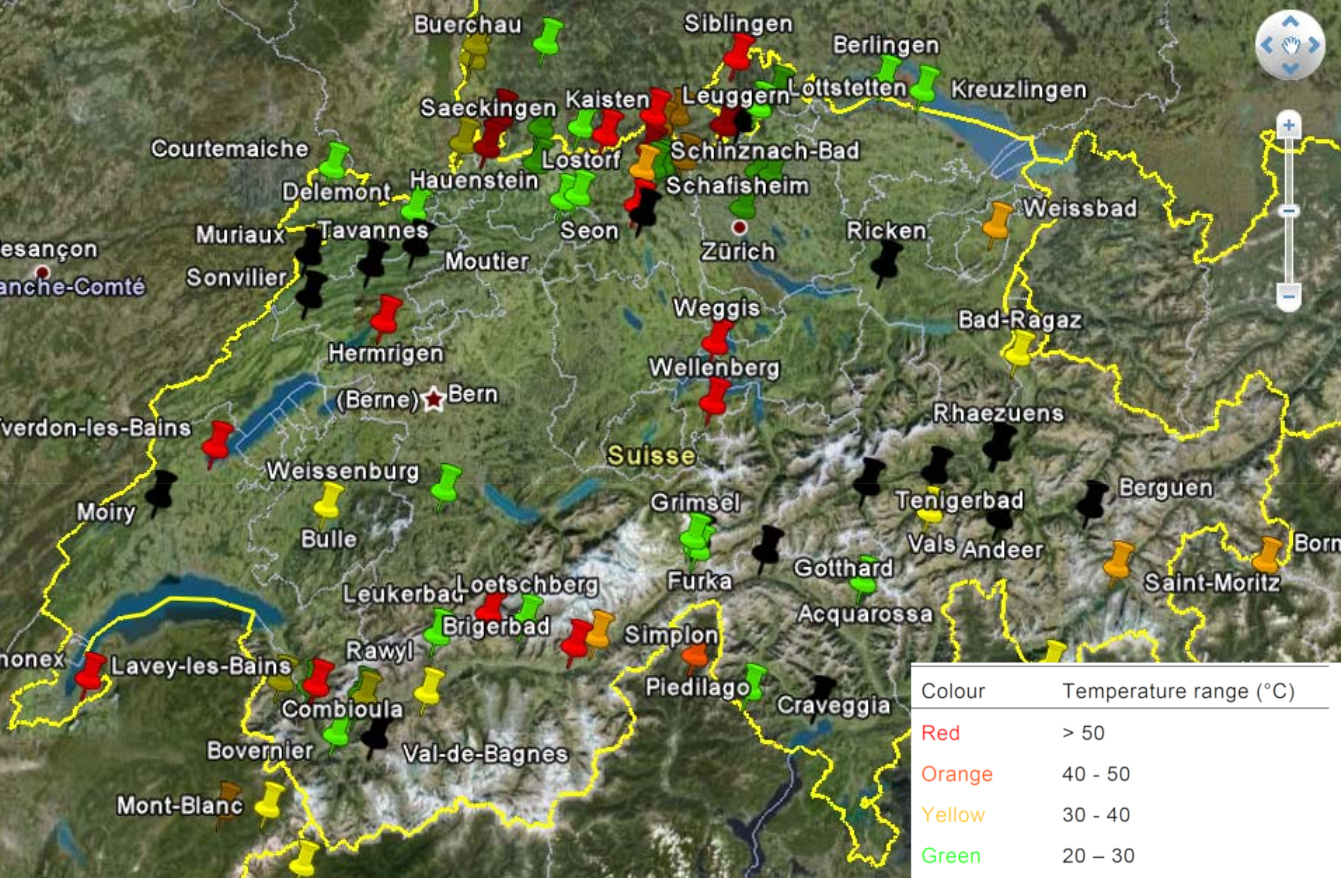Screen dimensions: 1341x878
Task: Pan the map up with the top arrow
Action: [x=1290, y=21]
